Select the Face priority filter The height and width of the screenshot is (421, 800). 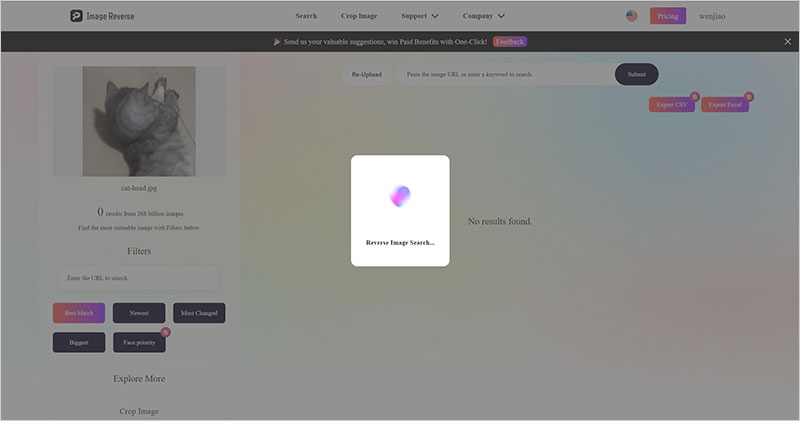point(139,342)
